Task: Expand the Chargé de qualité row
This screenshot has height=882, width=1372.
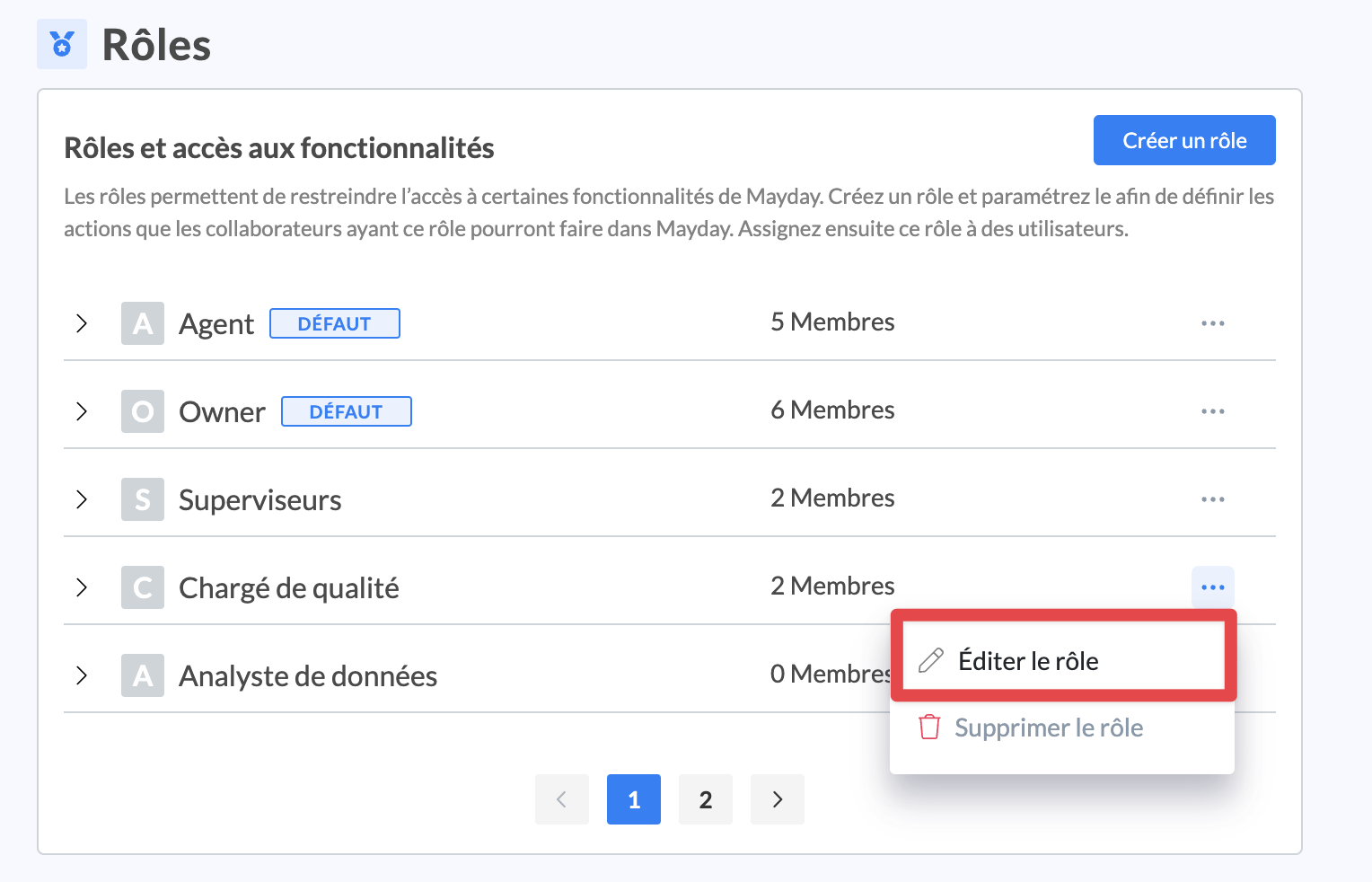Action: point(82,587)
